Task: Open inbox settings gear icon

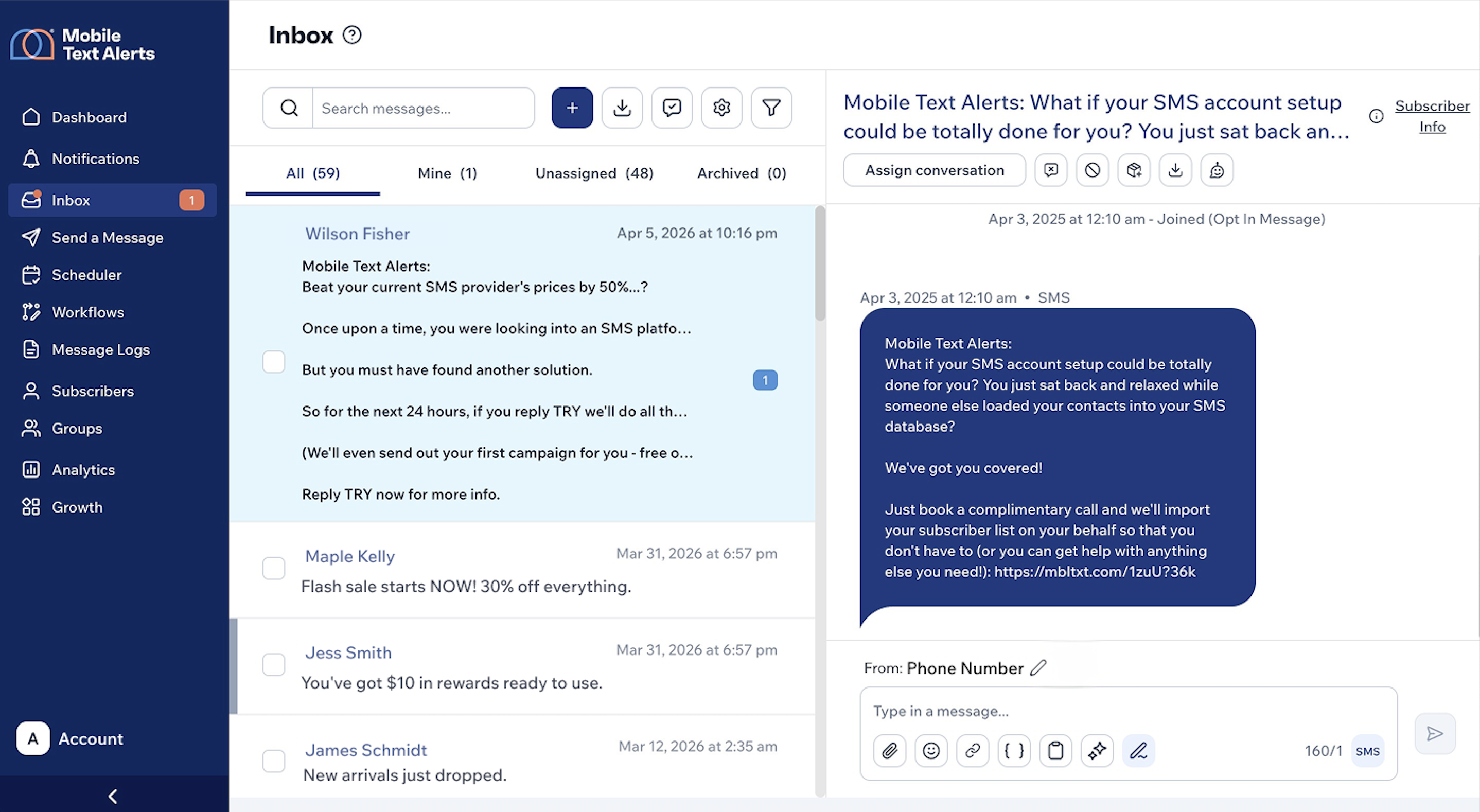Action: tap(721, 108)
